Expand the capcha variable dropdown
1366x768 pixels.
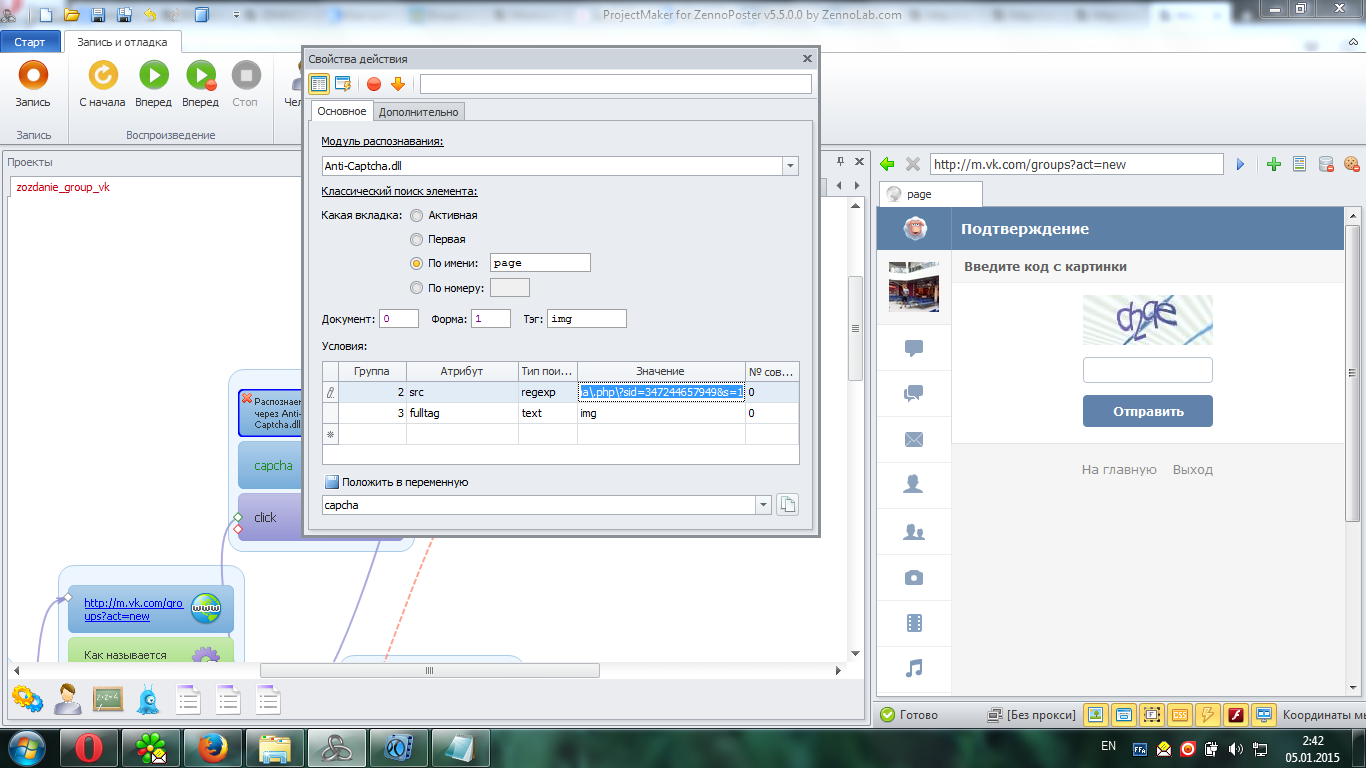764,505
